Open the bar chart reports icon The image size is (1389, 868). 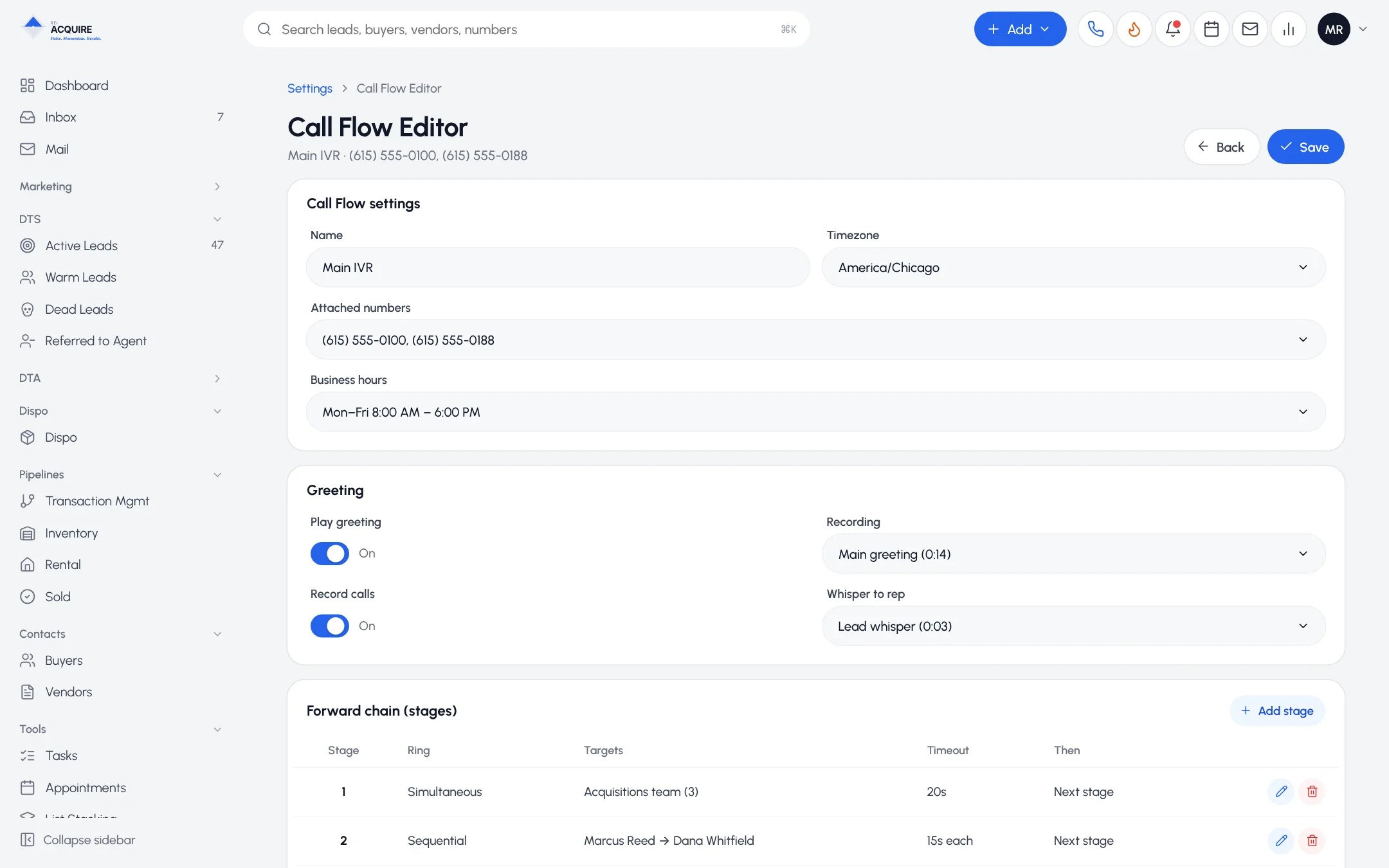(1289, 29)
